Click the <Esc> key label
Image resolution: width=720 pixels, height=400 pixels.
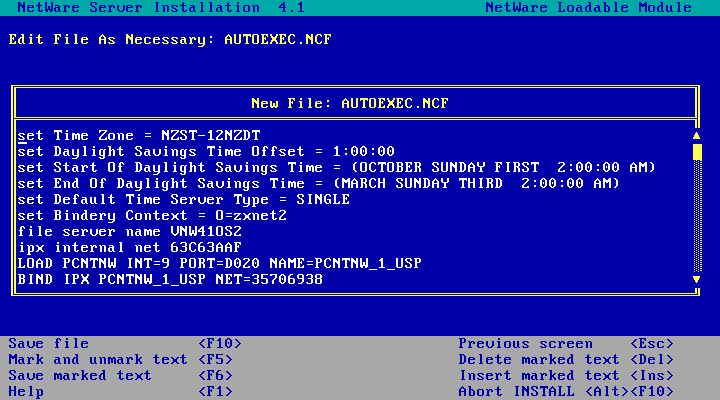[x=652, y=344]
